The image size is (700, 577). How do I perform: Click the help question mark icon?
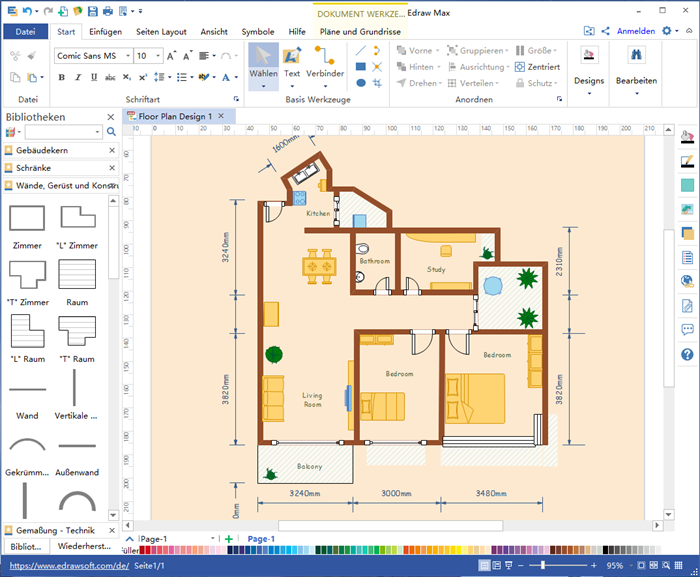click(687, 354)
